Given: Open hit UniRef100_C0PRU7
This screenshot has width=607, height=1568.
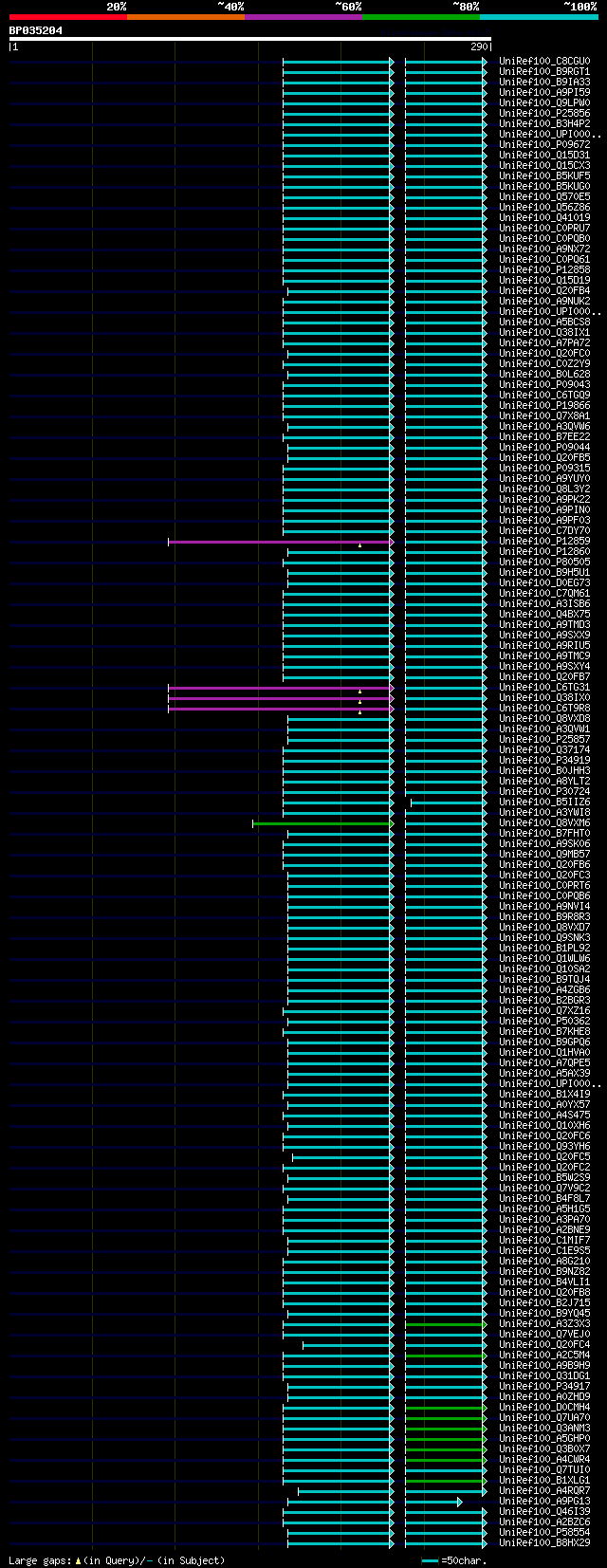Looking at the screenshot, I should pyautogui.click(x=544, y=229).
